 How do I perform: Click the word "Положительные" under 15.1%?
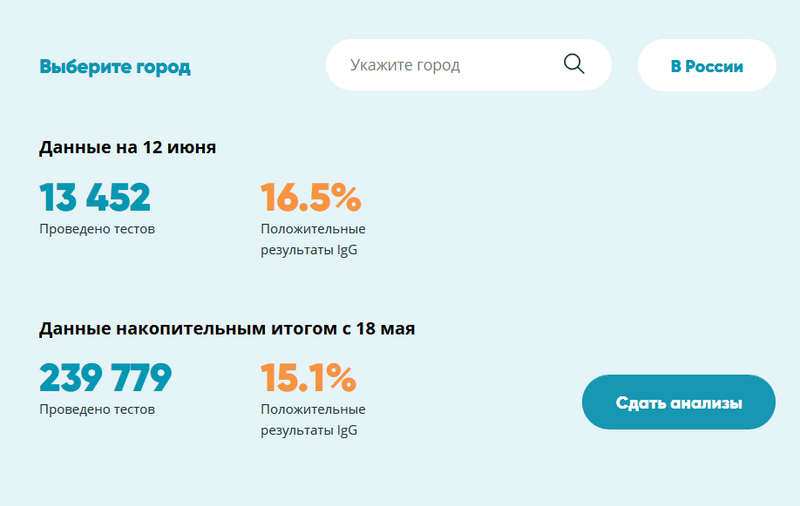(x=312, y=410)
